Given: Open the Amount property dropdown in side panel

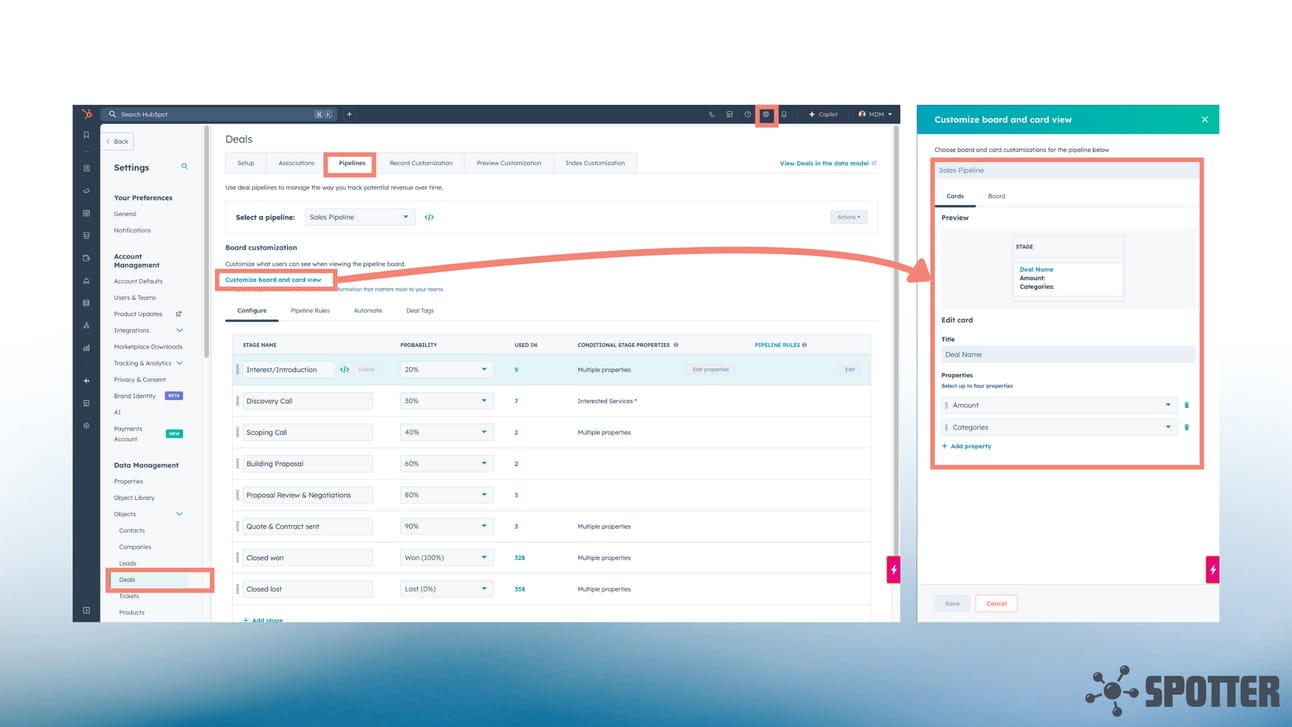Looking at the screenshot, I should coord(1059,405).
